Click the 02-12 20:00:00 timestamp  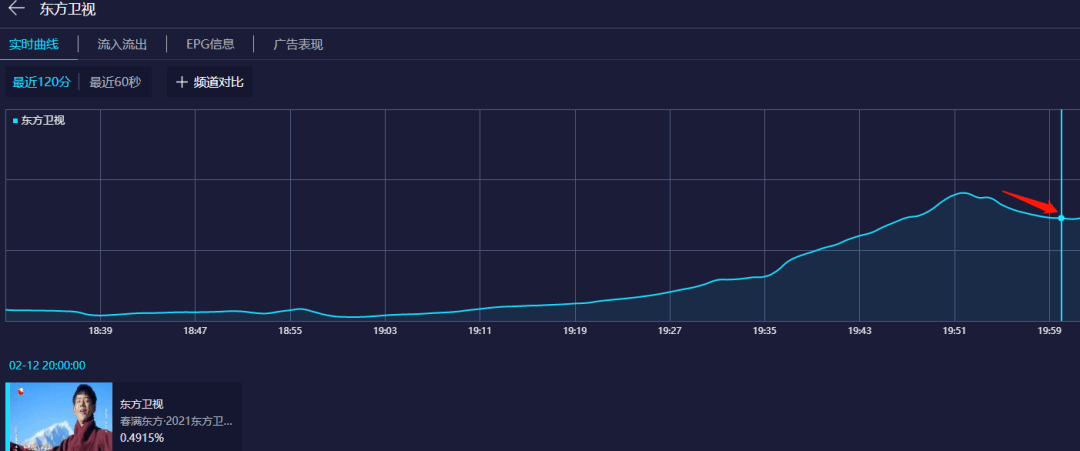click(47, 366)
